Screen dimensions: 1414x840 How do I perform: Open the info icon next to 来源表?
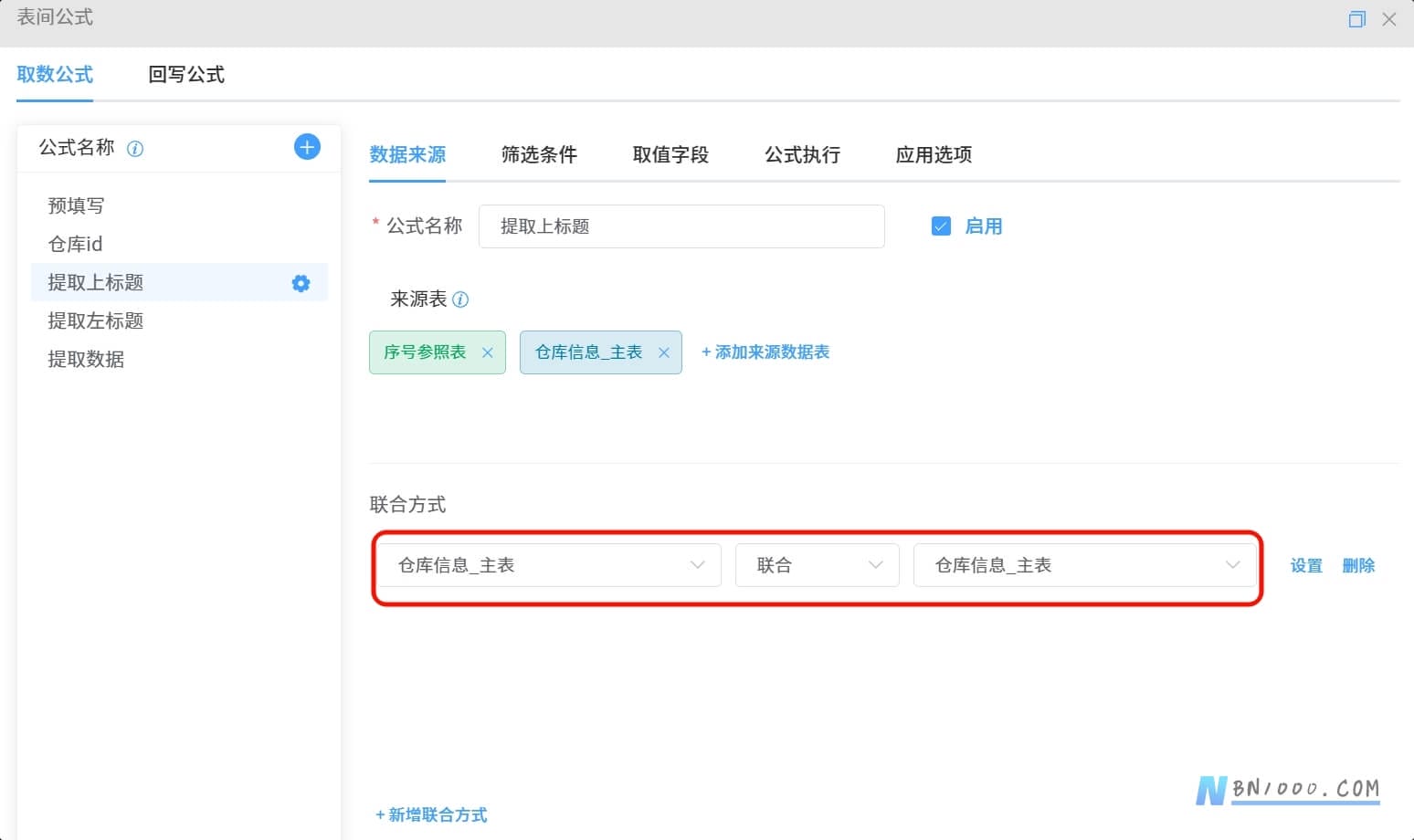(x=460, y=299)
